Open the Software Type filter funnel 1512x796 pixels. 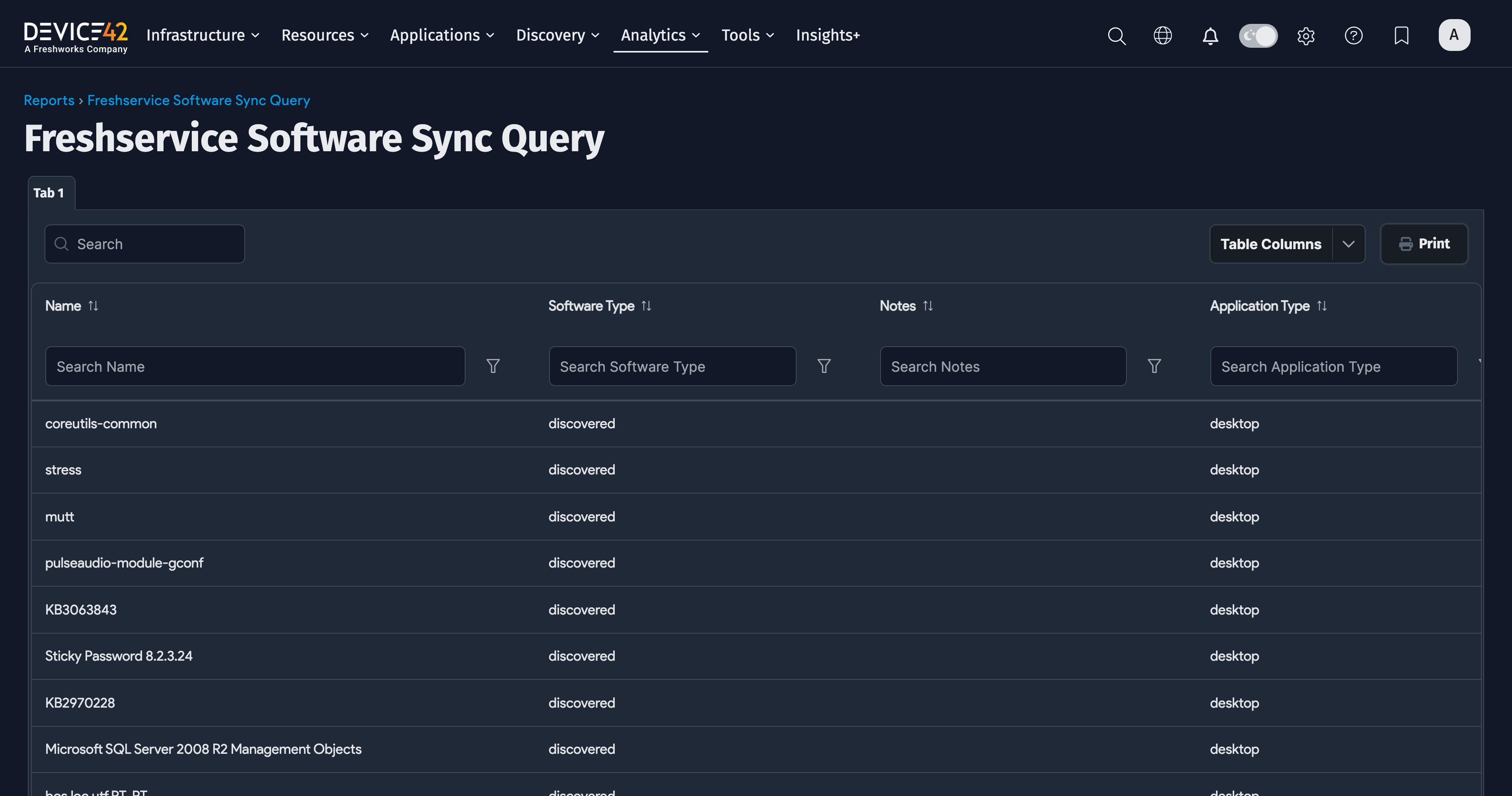click(824, 366)
